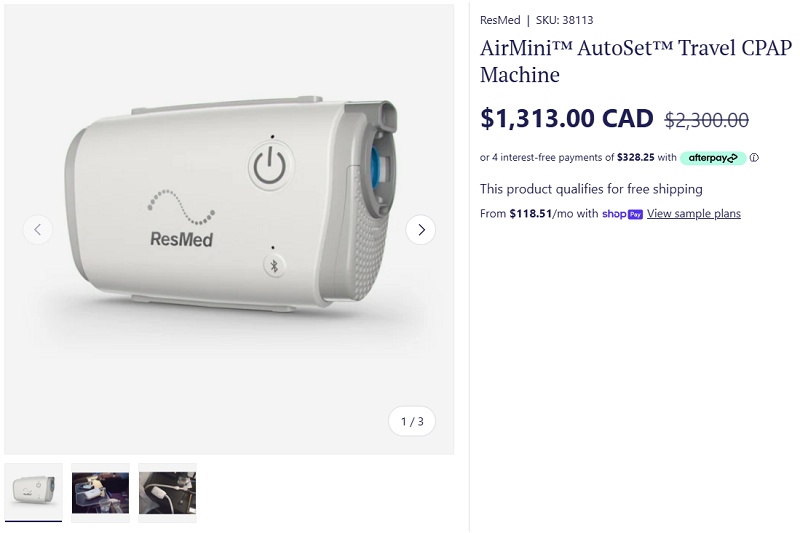Click the Afterpay info icon
The width and height of the screenshot is (800, 533).
coord(754,158)
